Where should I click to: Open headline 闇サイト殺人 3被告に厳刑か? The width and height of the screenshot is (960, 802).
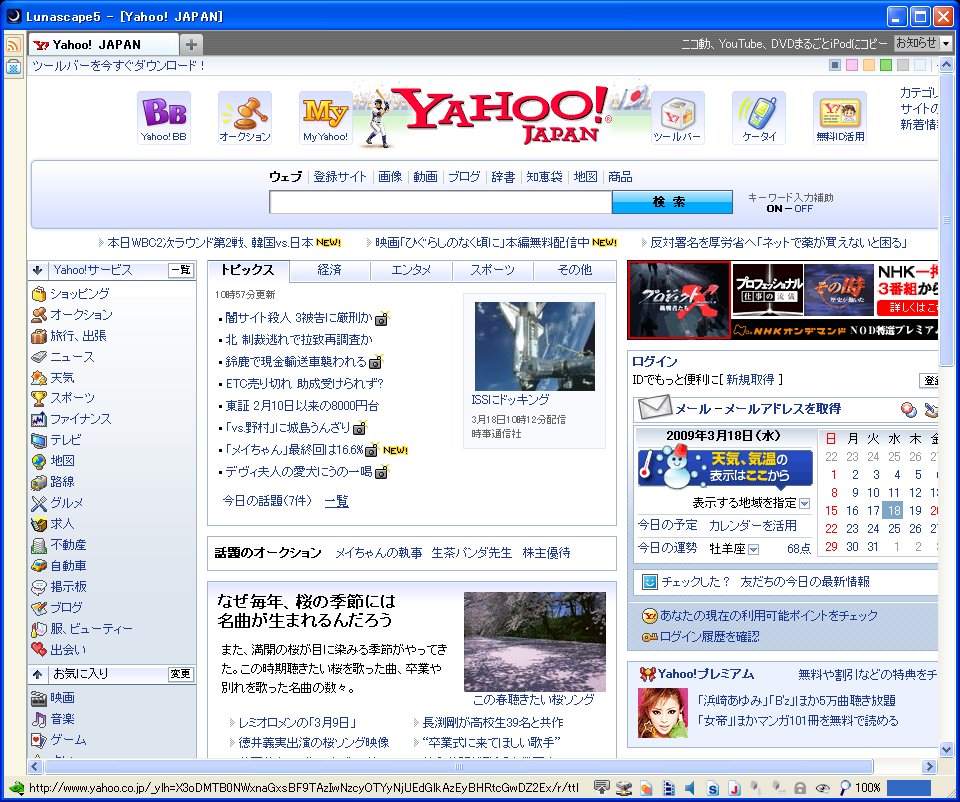(x=299, y=318)
